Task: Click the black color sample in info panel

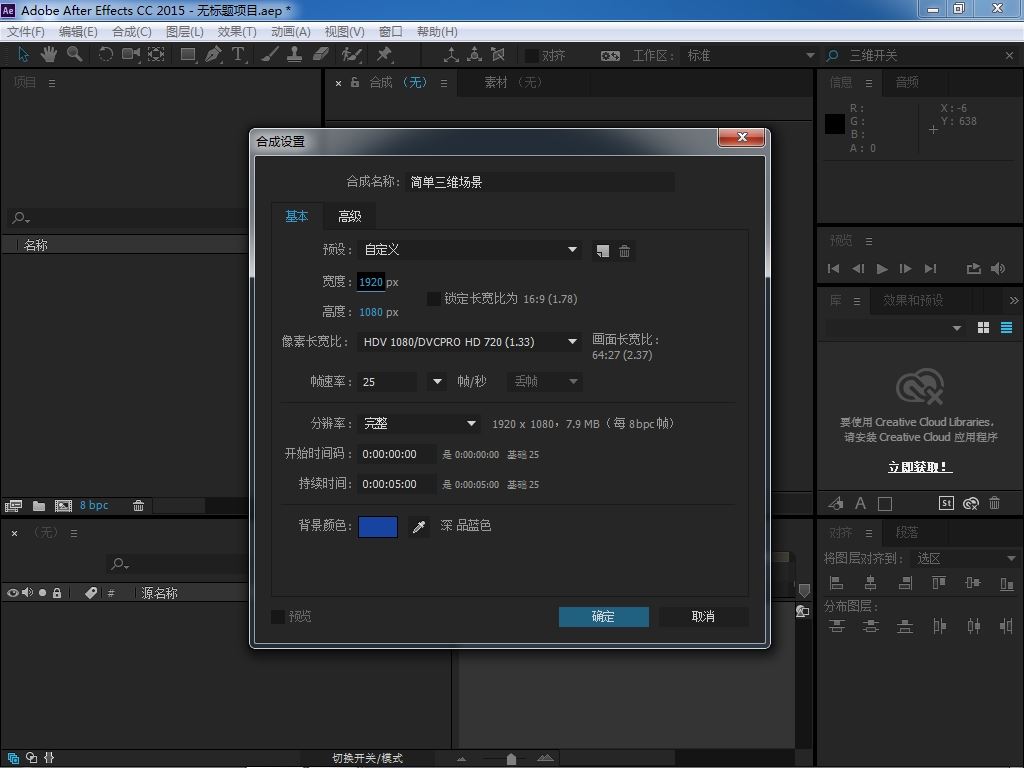Action: [835, 124]
